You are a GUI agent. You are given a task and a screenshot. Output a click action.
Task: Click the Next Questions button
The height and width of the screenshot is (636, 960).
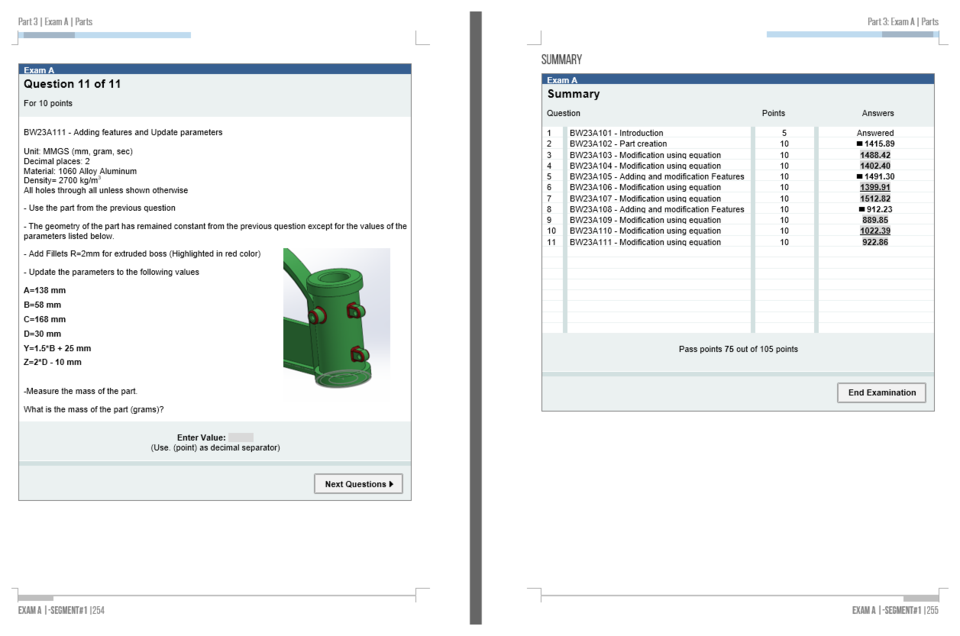pyautogui.click(x=358, y=483)
